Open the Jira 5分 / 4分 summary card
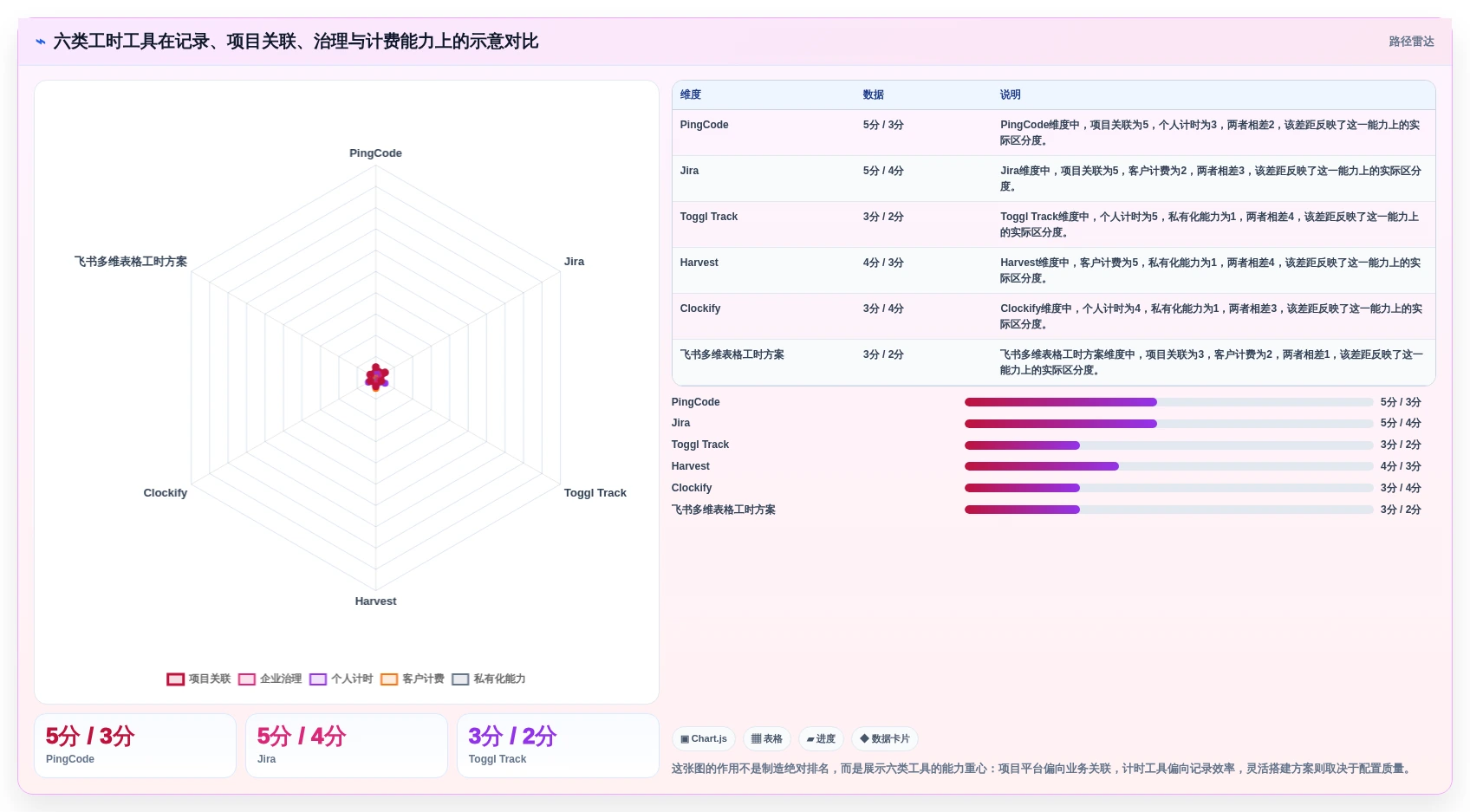Screen dimensions: 1470x812 pyautogui.click(x=347, y=745)
